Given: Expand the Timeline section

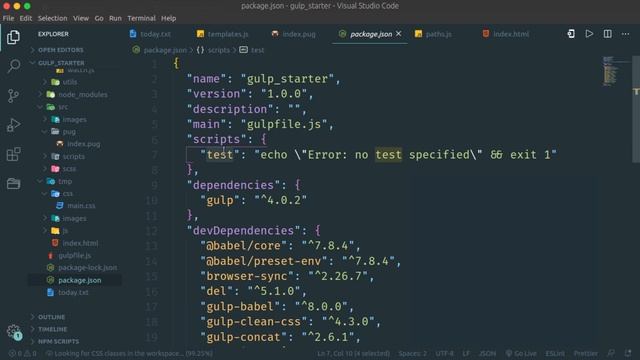Looking at the screenshot, I should tap(52, 329).
